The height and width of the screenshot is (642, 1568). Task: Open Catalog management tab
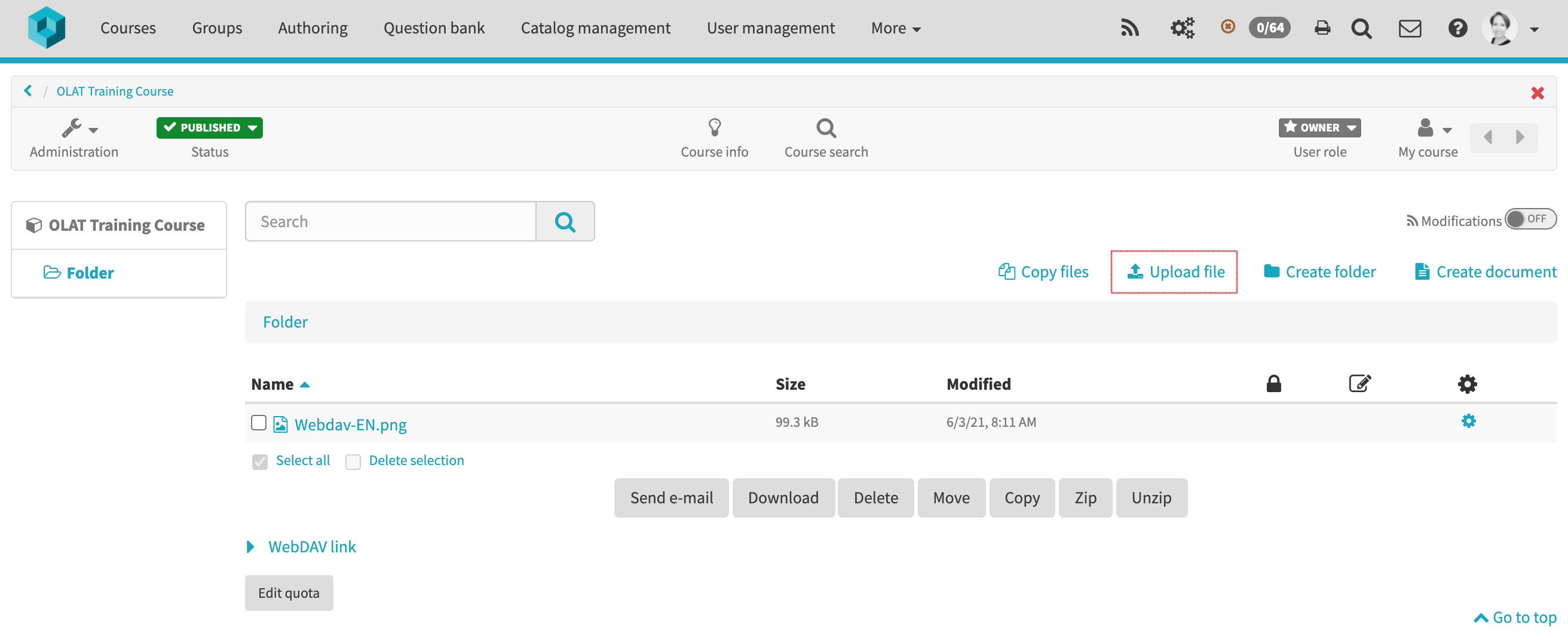pyautogui.click(x=595, y=28)
